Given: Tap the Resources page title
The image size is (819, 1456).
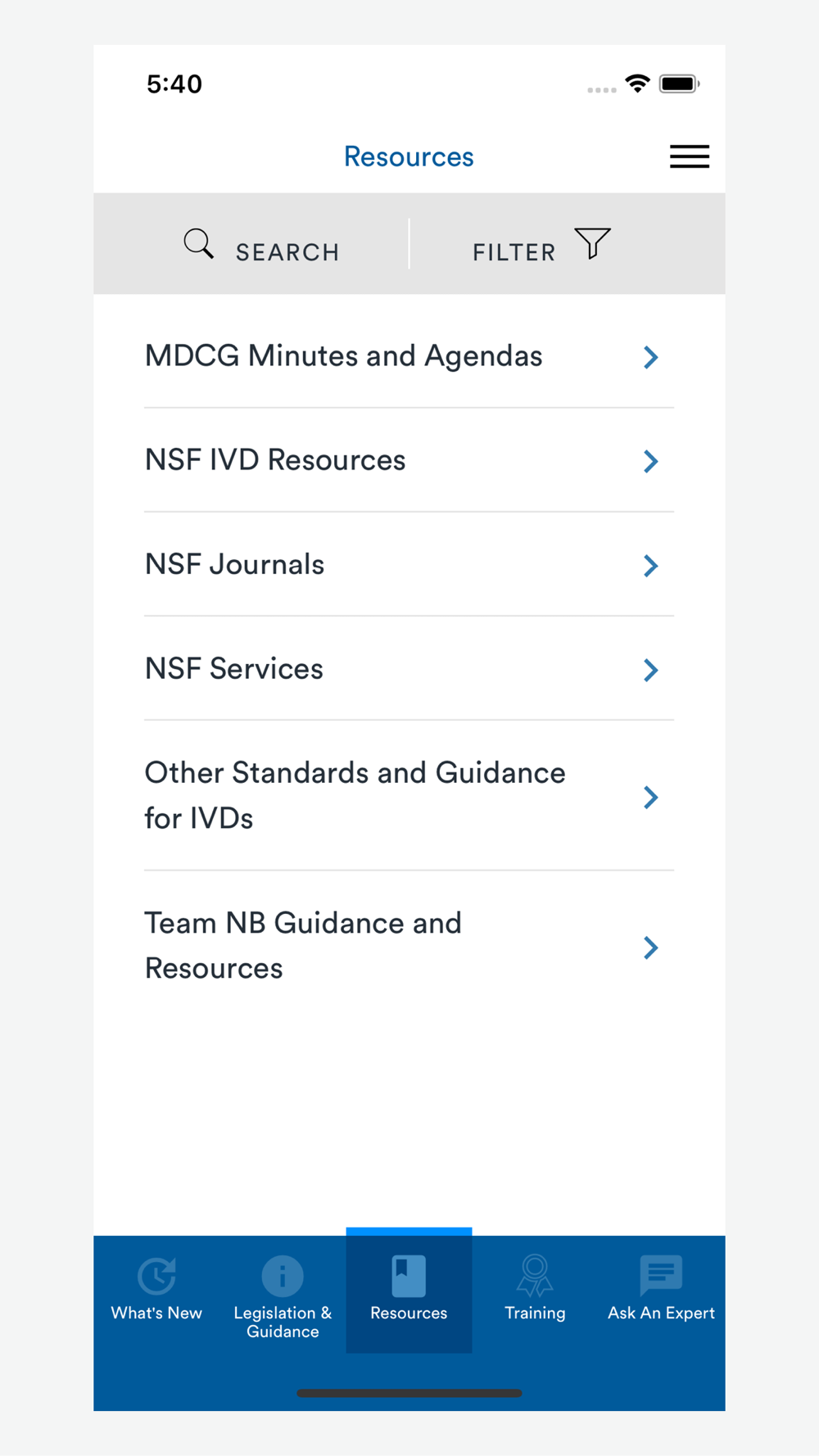Looking at the screenshot, I should [409, 156].
